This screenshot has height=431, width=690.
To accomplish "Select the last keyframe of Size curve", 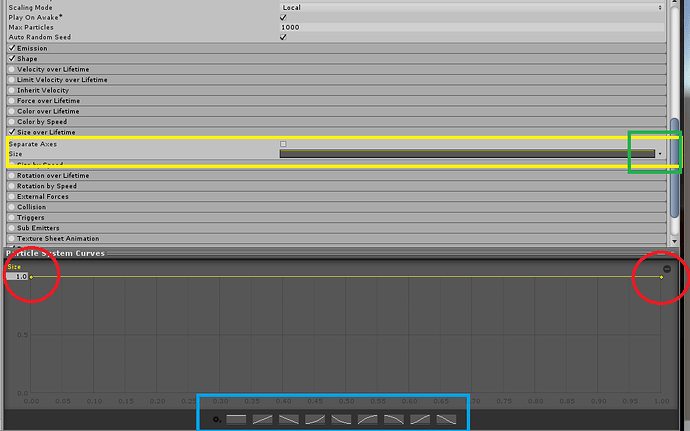I will coord(661,277).
